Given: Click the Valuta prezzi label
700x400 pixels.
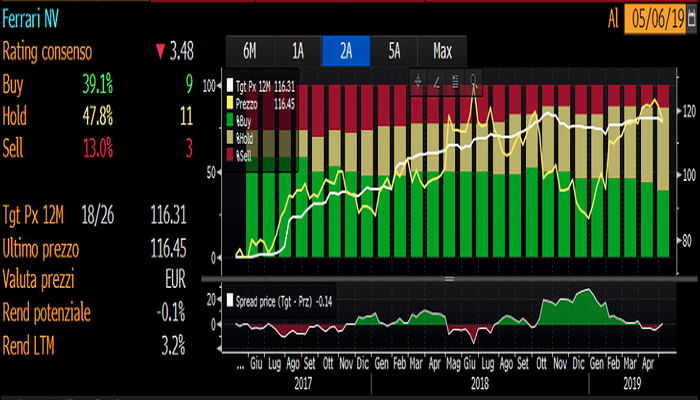Looking at the screenshot, I should (x=38, y=280).
